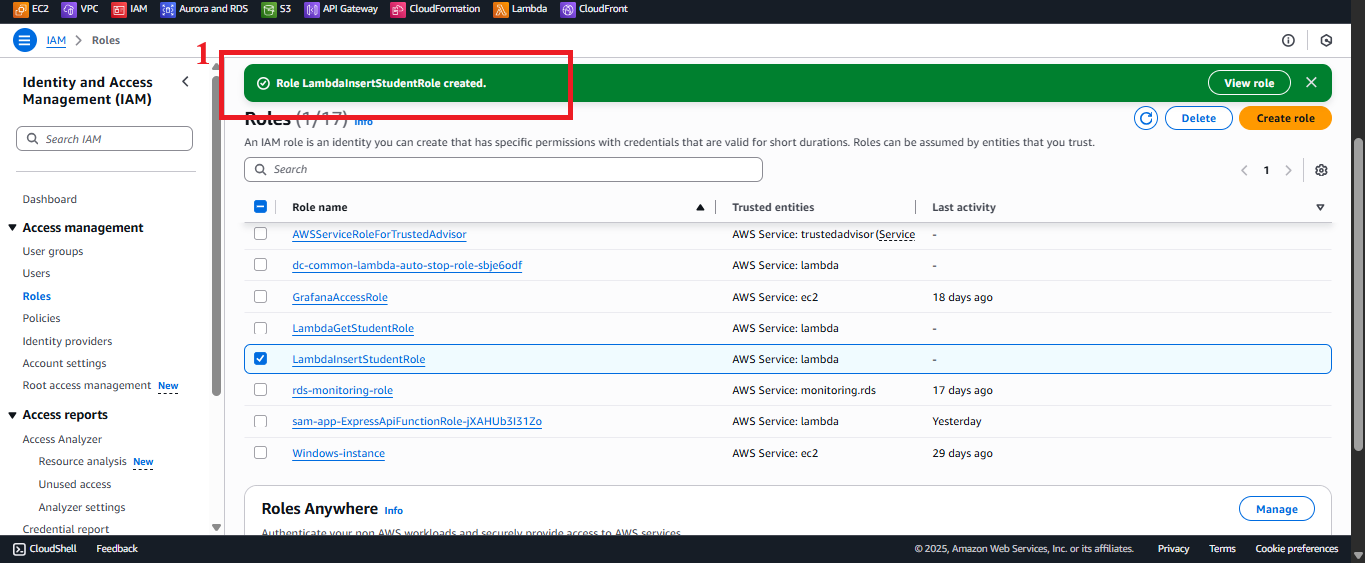Open Terms link in the footer
This screenshot has height=563, width=1365.
coord(1222,548)
